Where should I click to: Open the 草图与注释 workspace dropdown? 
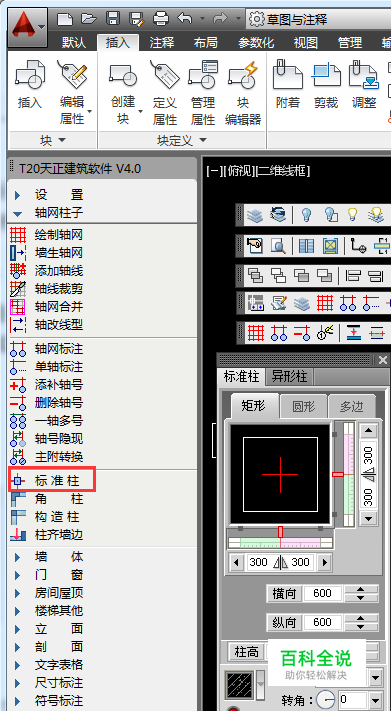click(x=318, y=19)
